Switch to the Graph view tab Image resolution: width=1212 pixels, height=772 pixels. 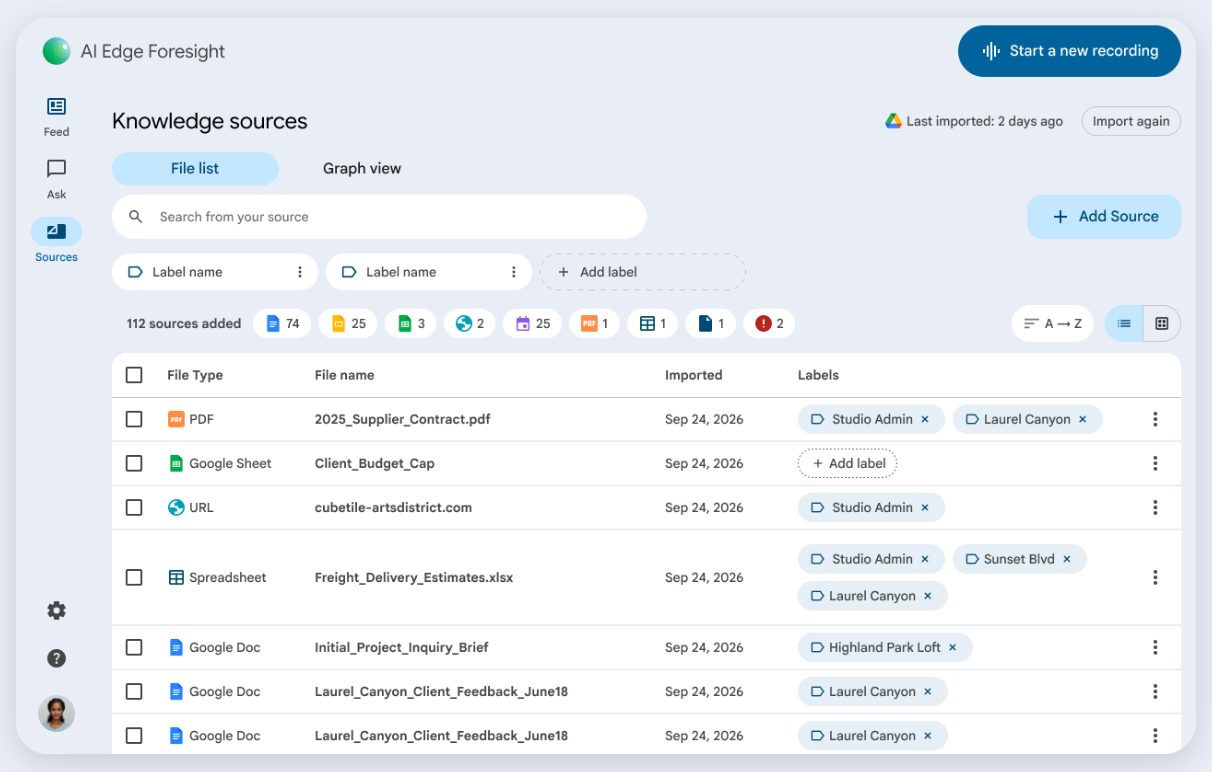[x=362, y=168]
